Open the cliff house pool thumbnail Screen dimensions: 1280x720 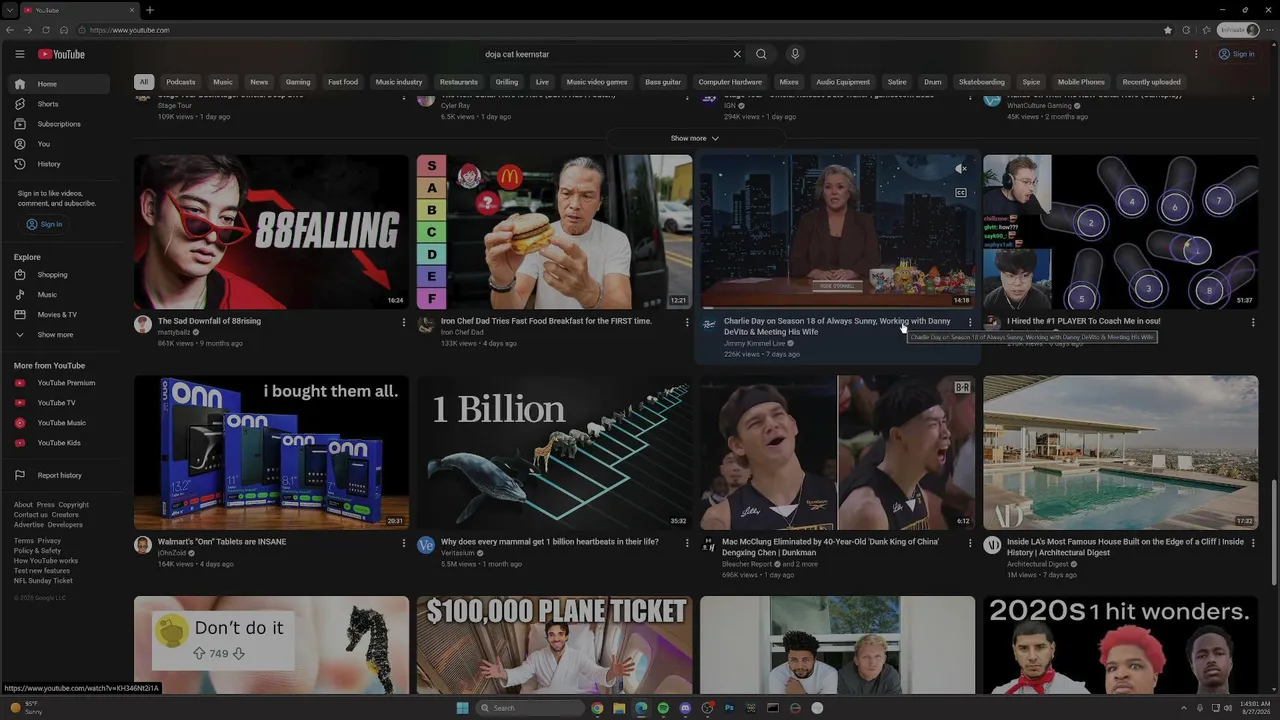point(1121,453)
